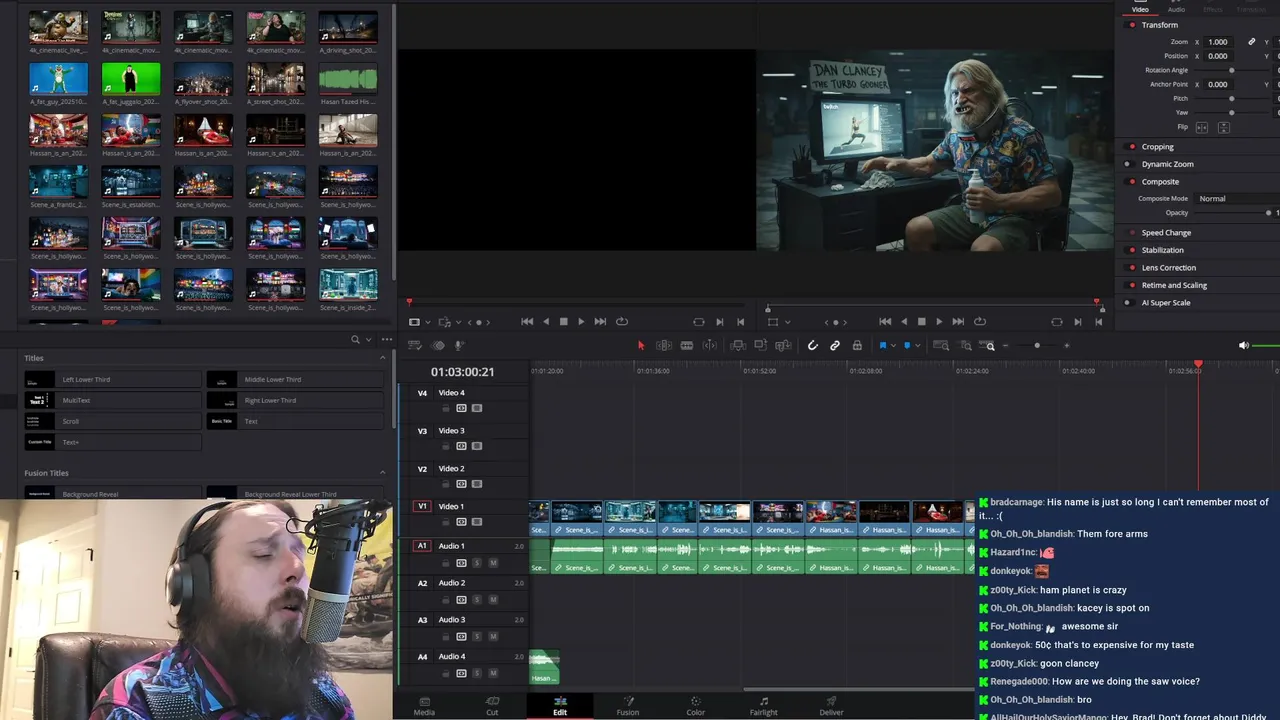Collapse the Fusion Titles section
1280x720 pixels.
(x=382, y=473)
